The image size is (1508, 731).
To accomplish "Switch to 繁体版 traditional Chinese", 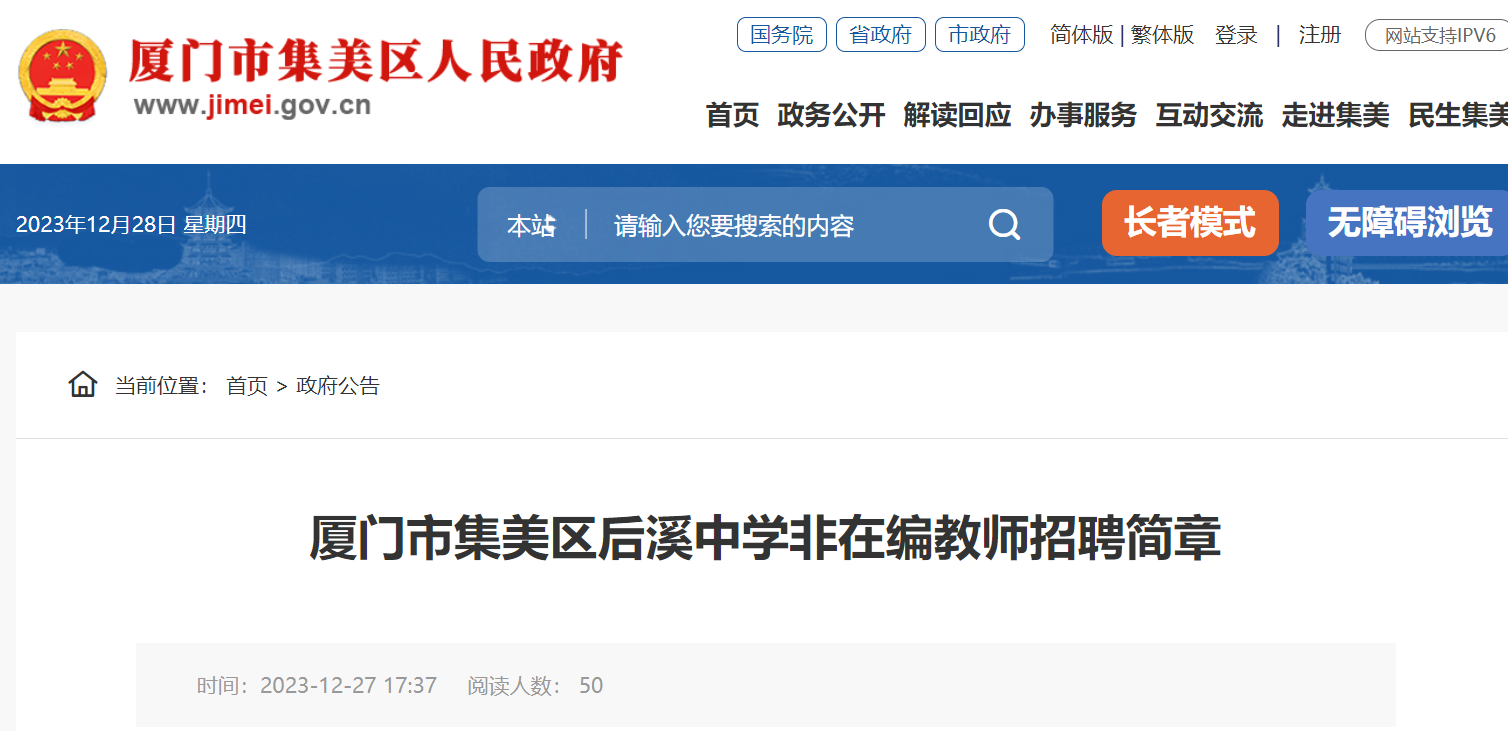I will [x=1163, y=35].
